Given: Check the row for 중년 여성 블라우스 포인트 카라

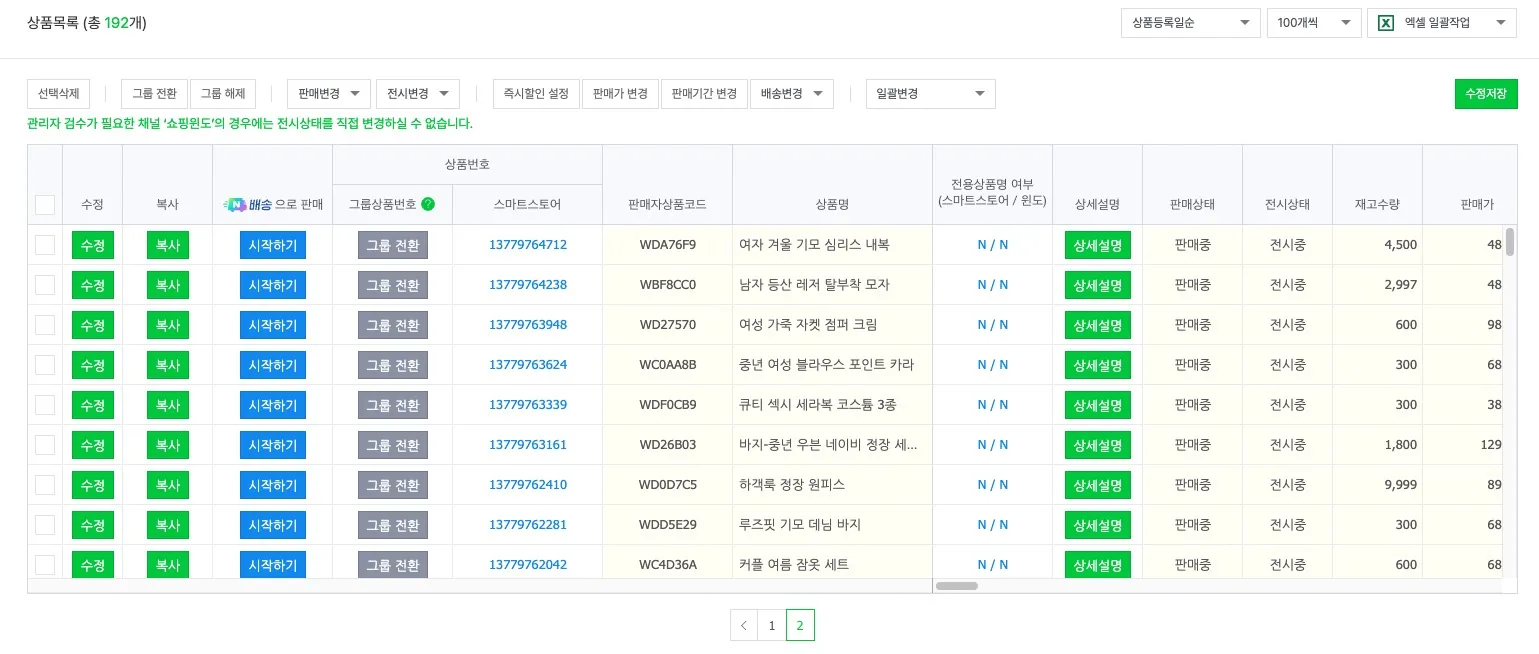Looking at the screenshot, I should coord(45,365).
